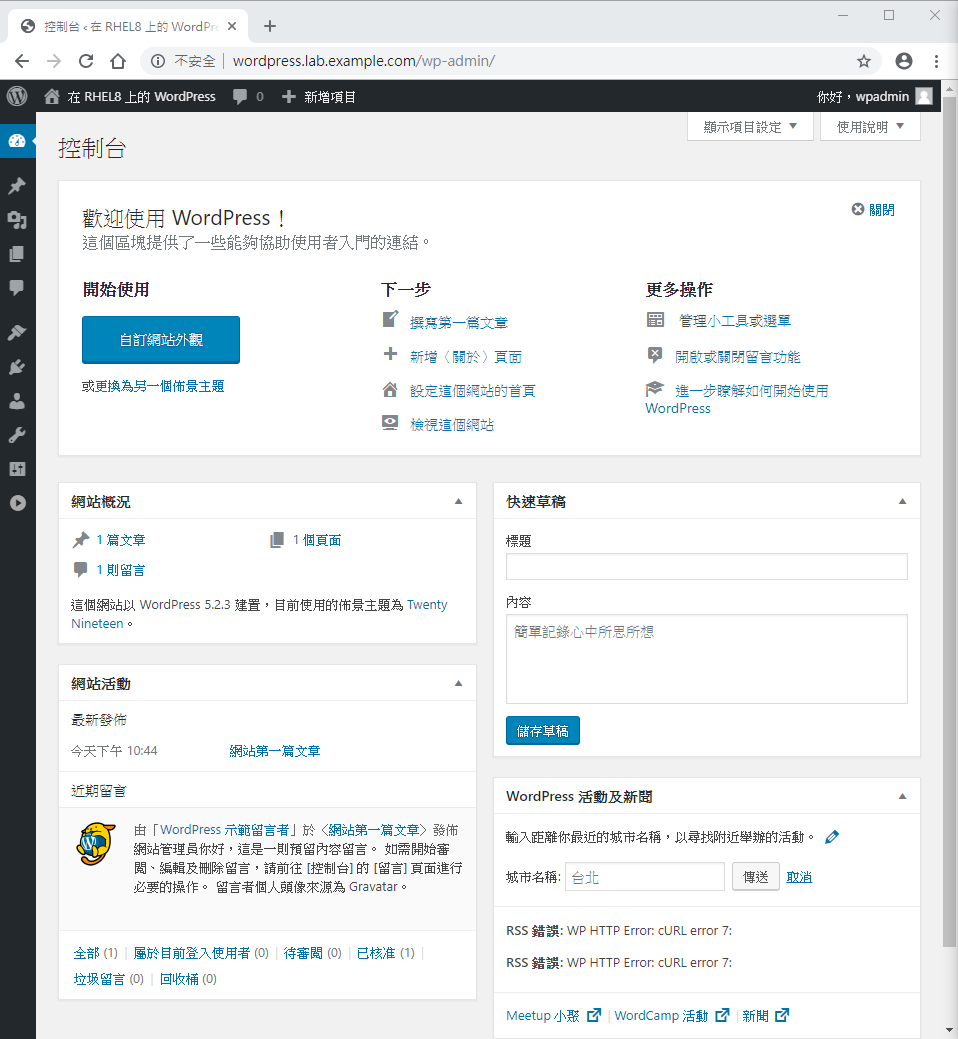Image resolution: width=958 pixels, height=1039 pixels.
Task: Open the 回收桶 (0) comments link
Action: pos(188,979)
